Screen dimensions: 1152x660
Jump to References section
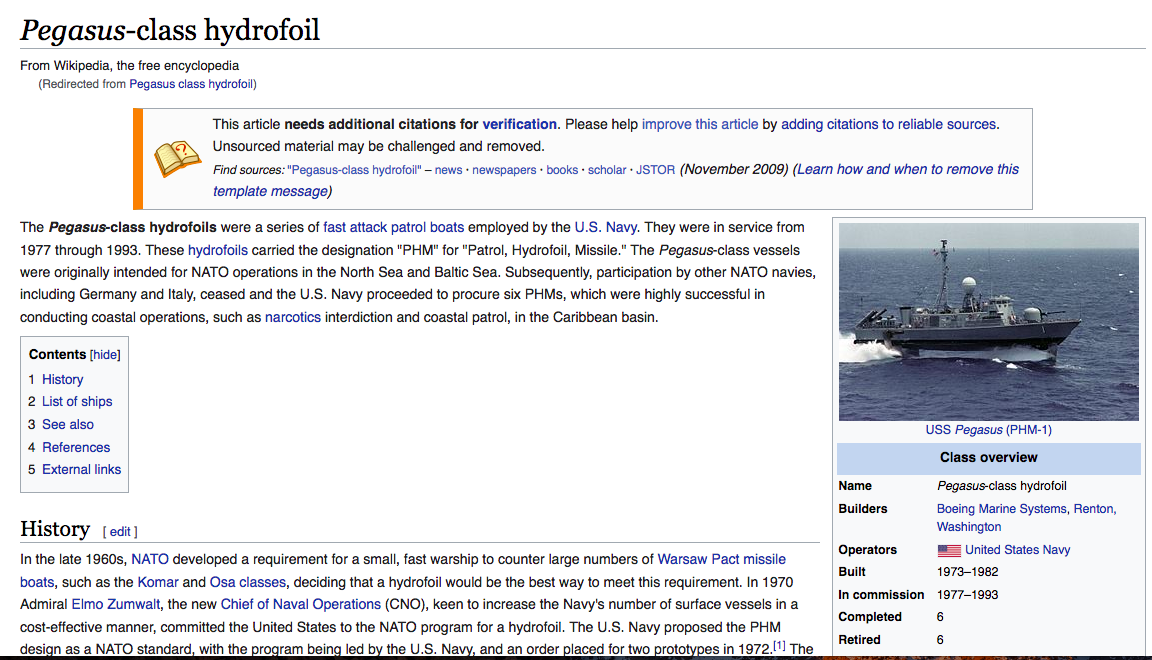point(76,447)
